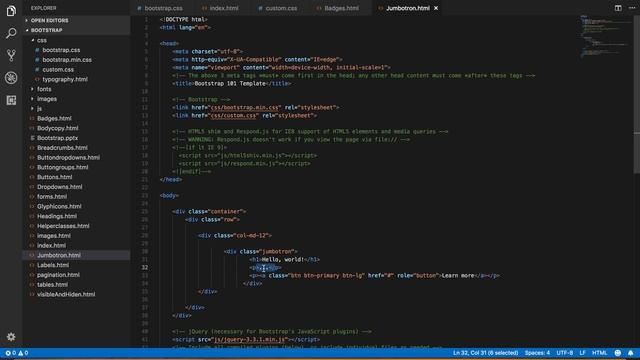Image resolution: width=640 pixels, height=360 pixels.
Task: Open Buttongroups.html in the explorer
Action: click(62, 167)
